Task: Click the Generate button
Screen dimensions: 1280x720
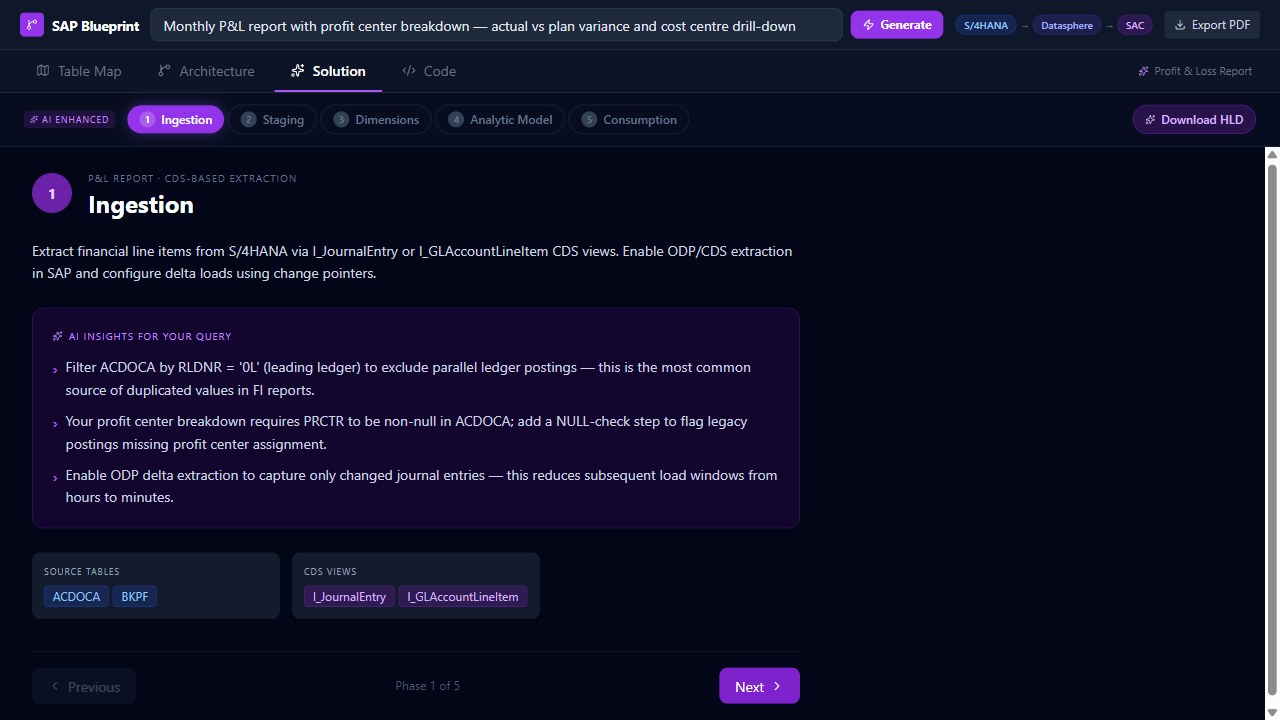Action: [896, 25]
